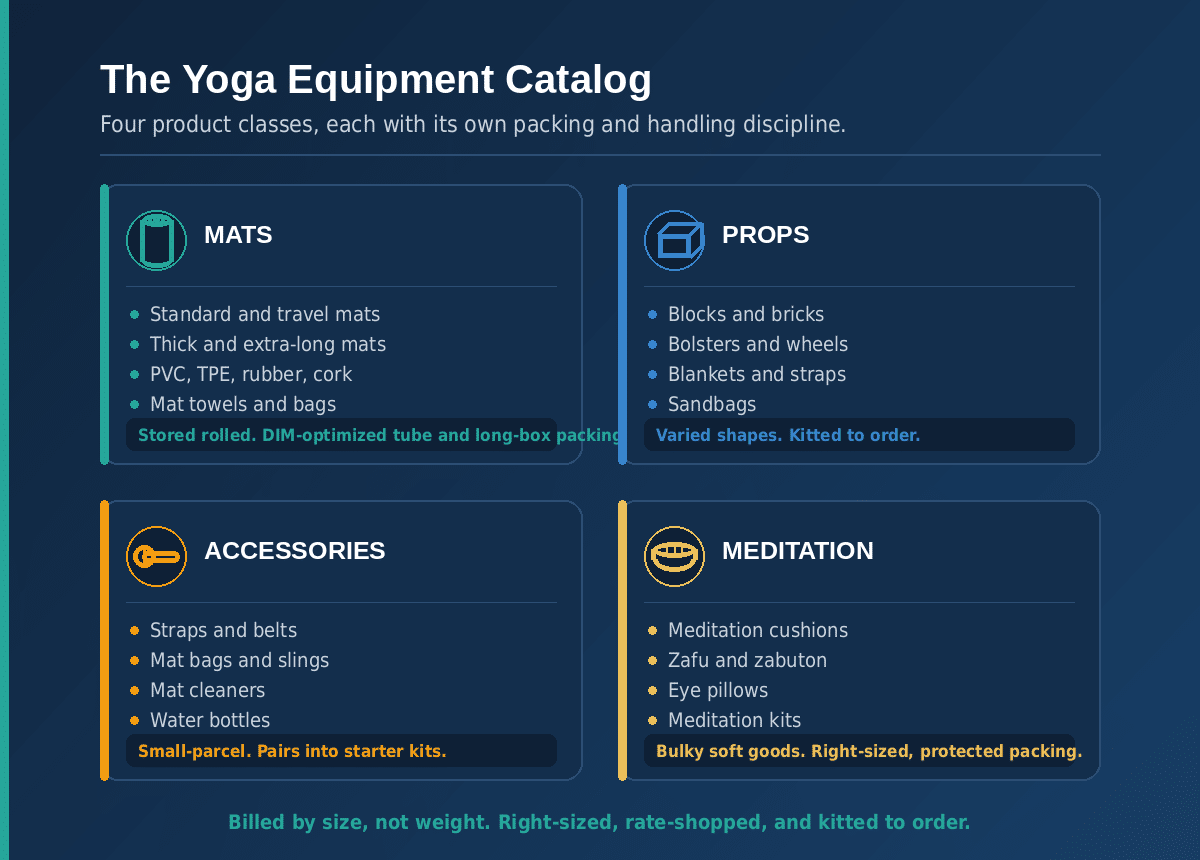Select Zafu and zabuton item
1200x860 pixels.
pos(747,660)
